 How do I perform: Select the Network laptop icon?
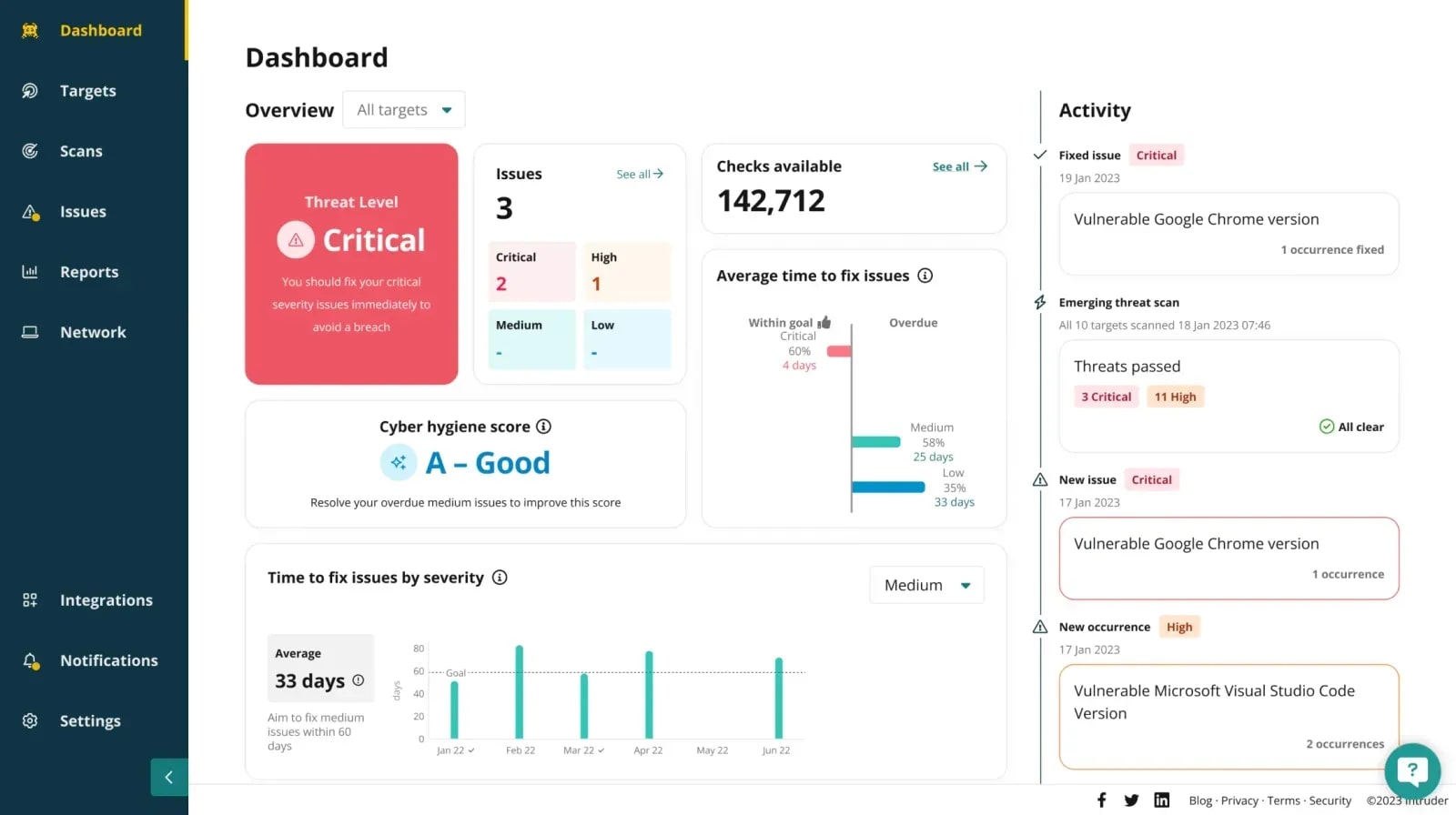[30, 332]
